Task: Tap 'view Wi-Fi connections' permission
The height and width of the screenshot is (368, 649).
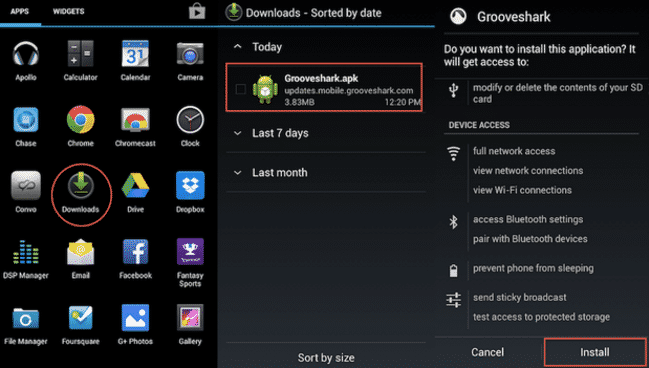Action: (522, 190)
